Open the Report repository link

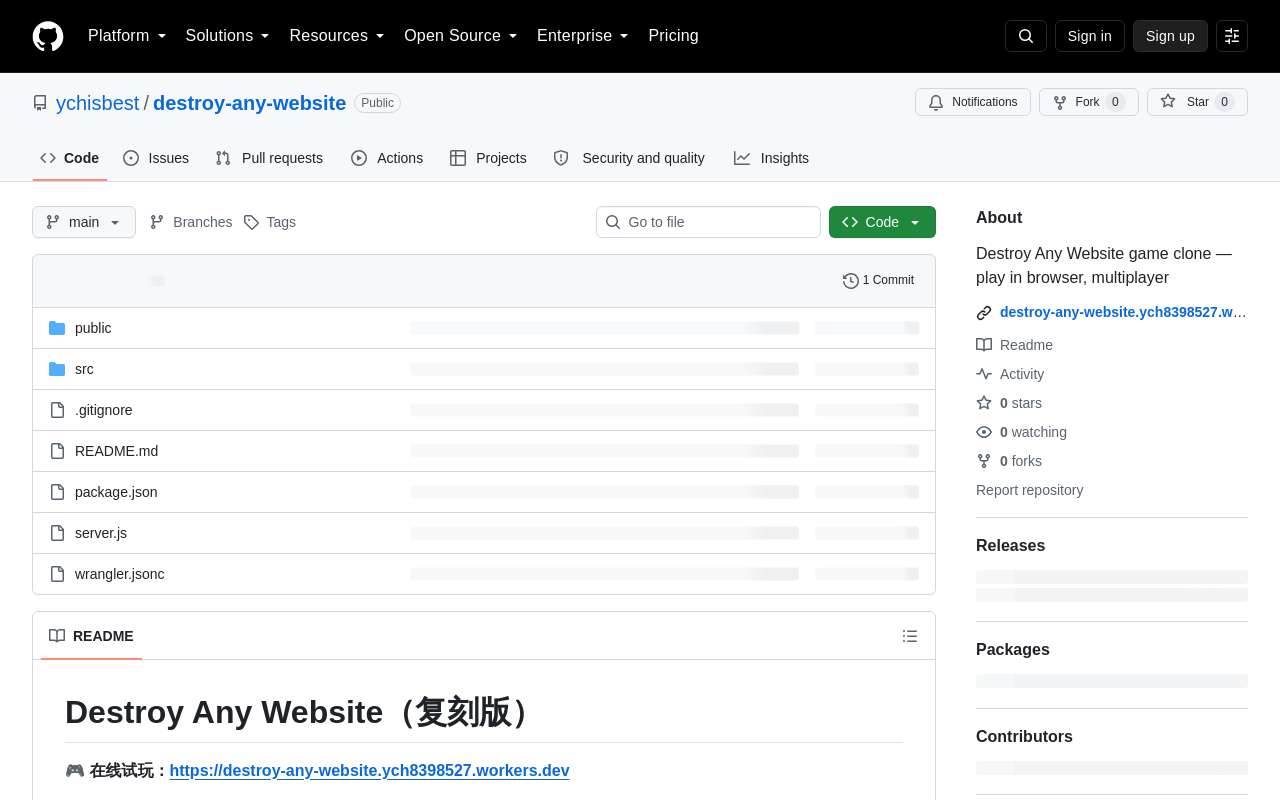coord(1029,490)
